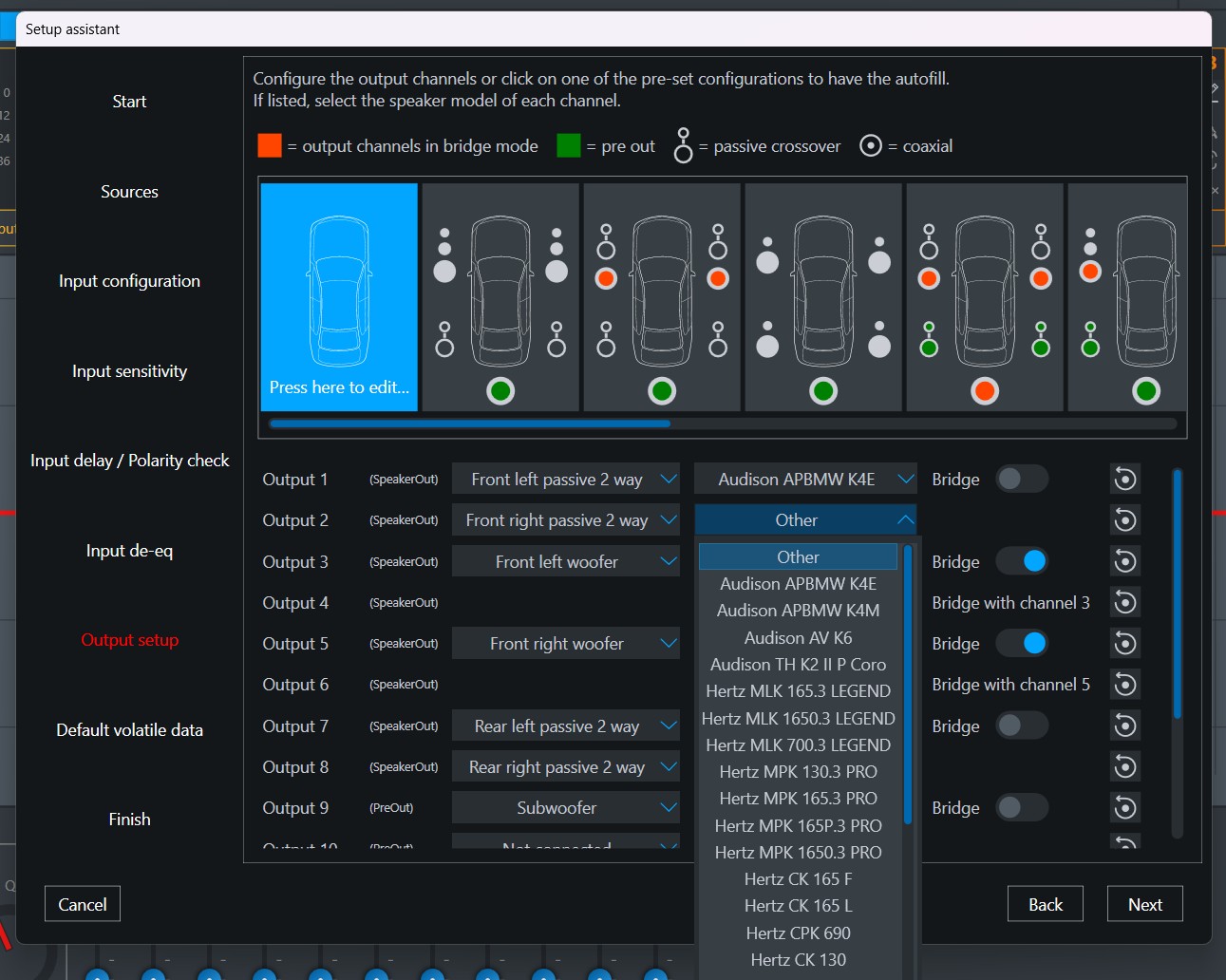Choose the partially visible sixth car preset
This screenshot has height=980, width=1226.
click(x=1127, y=297)
